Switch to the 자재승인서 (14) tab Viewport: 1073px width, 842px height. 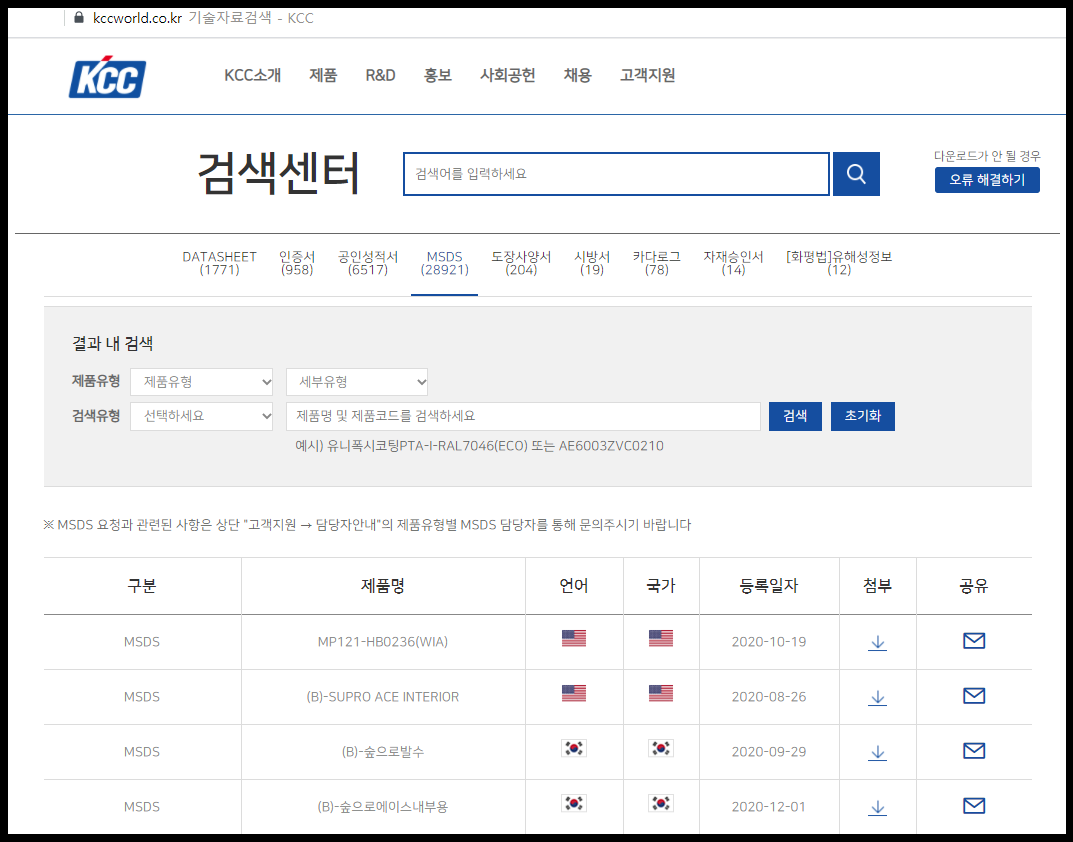coord(733,263)
